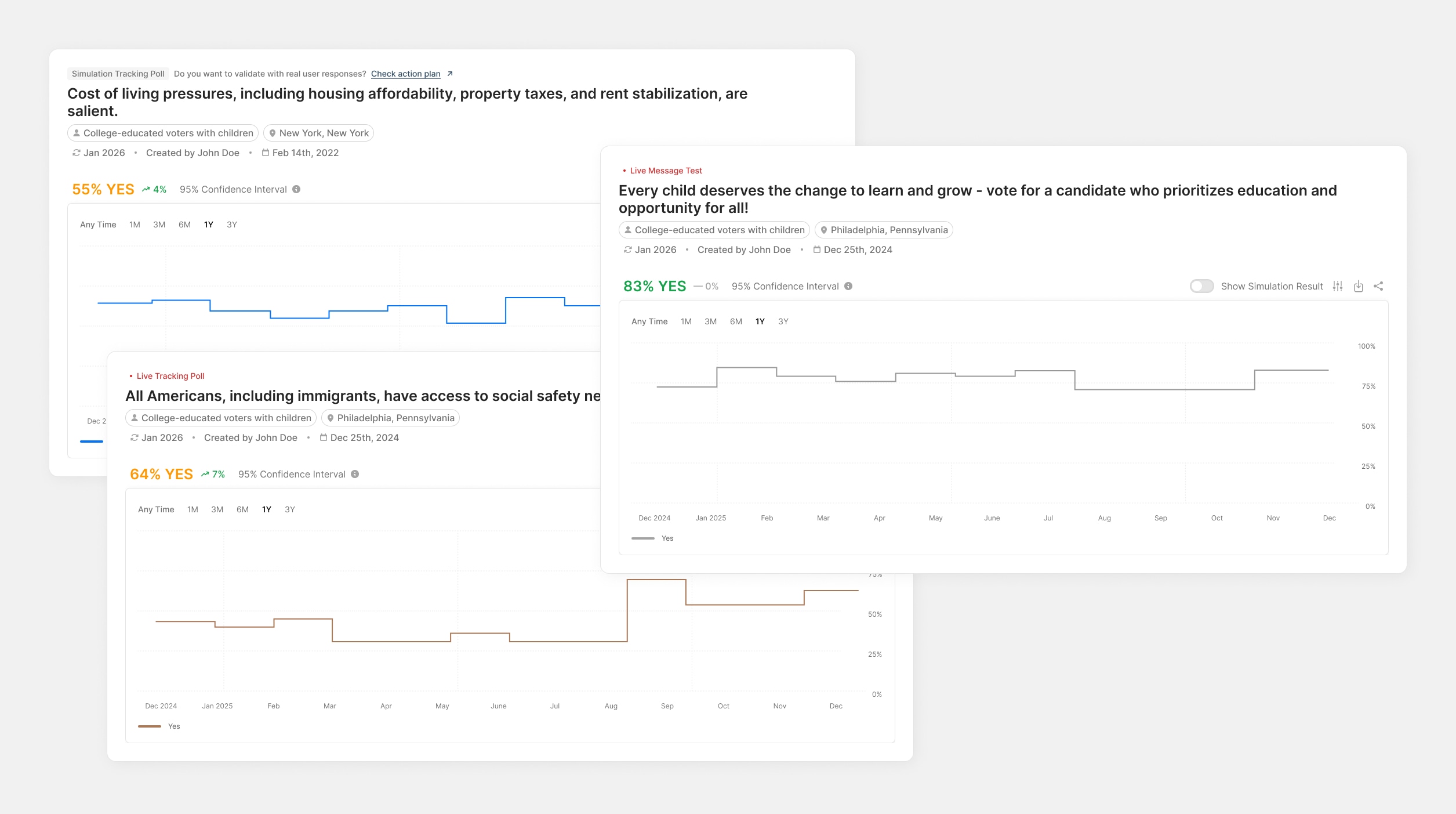Open chart settings sliders icon in Live Message Test

1338,286
